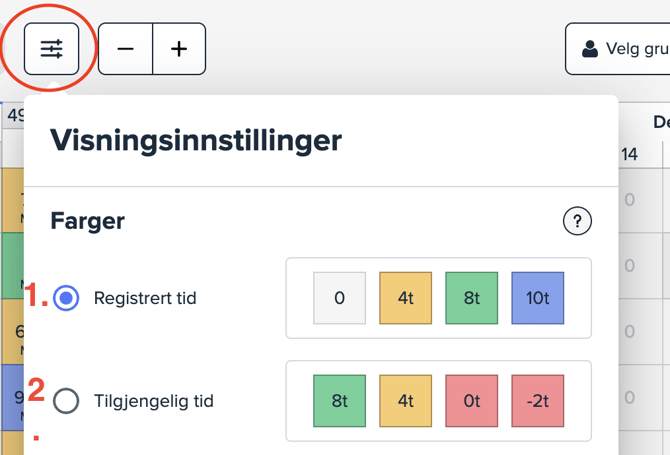The height and width of the screenshot is (455, 670).
Task: Click the green 8t registered swatch
Action: [471, 298]
